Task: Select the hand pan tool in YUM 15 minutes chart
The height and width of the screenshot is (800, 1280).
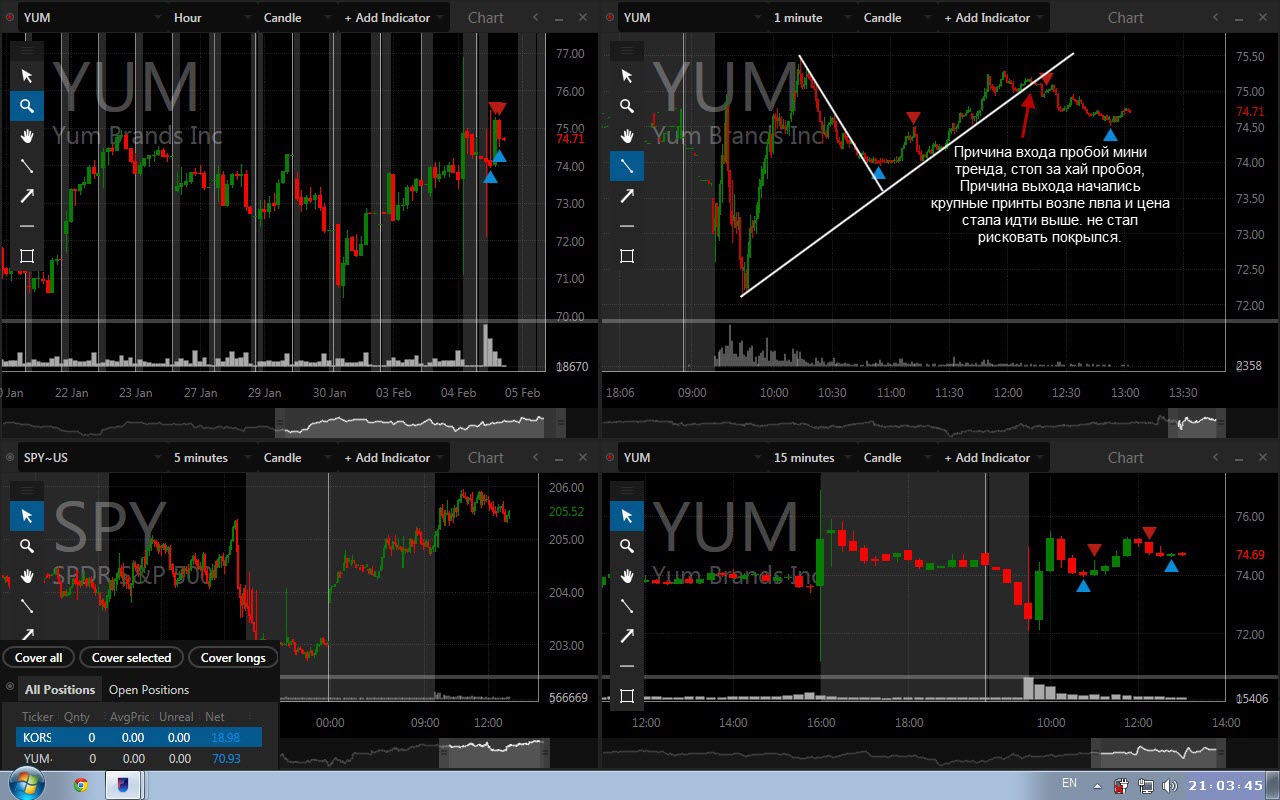Action: 627,576
